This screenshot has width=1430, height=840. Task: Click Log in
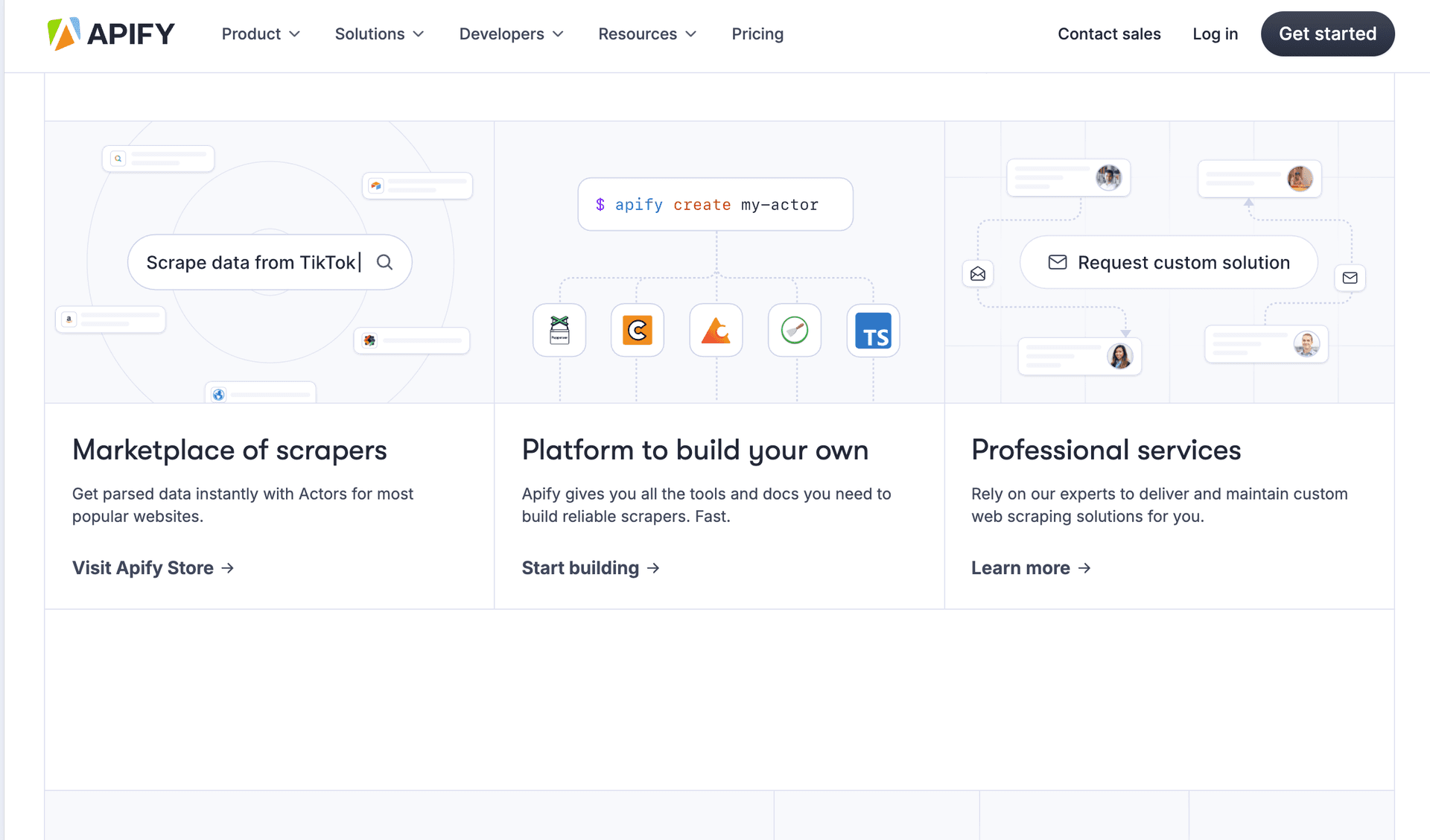(x=1215, y=34)
